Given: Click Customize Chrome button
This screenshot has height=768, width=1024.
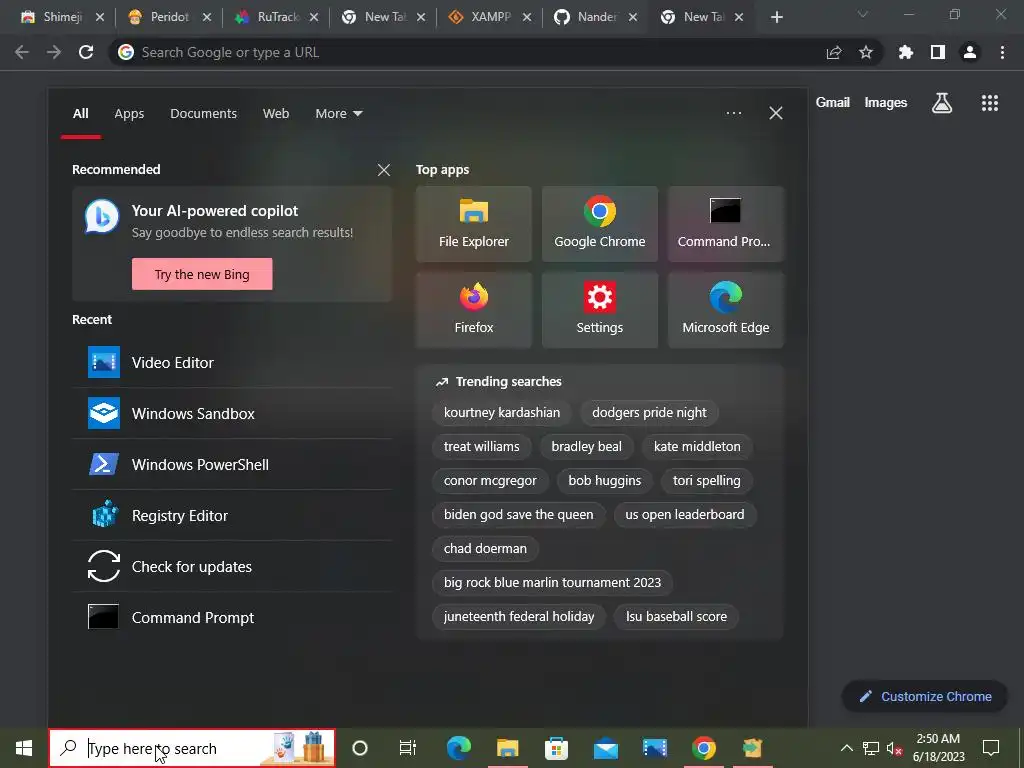Looking at the screenshot, I should coord(925,697).
